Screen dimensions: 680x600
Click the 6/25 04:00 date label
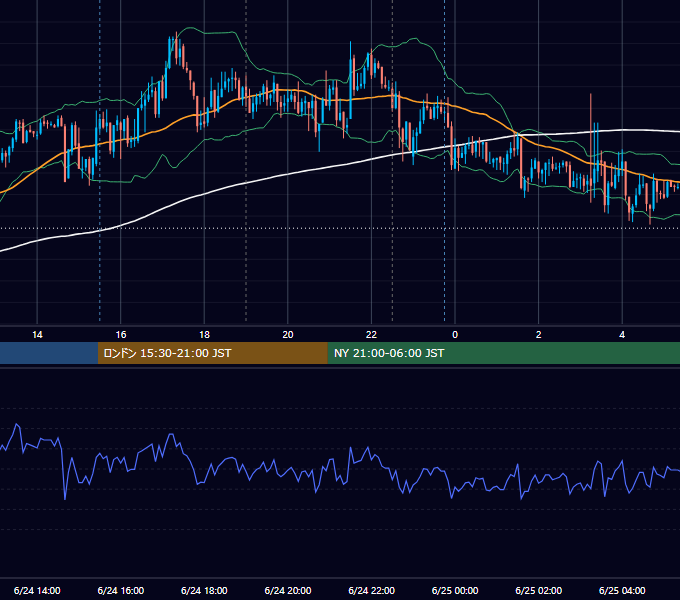coord(622,590)
